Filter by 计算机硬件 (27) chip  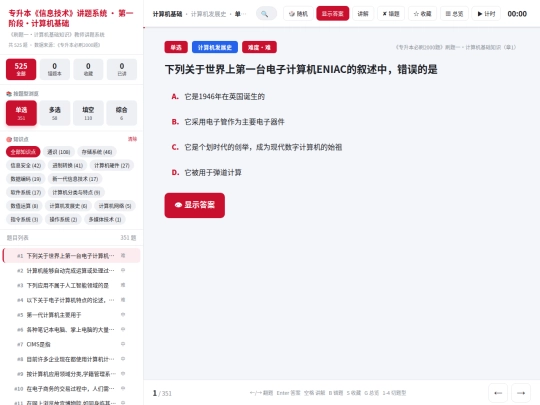[x=112, y=166]
